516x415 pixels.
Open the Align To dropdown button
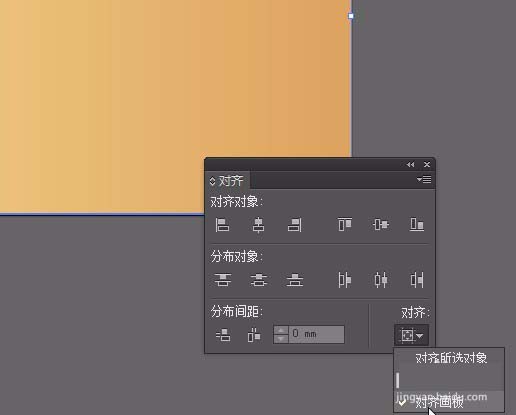(x=411, y=335)
